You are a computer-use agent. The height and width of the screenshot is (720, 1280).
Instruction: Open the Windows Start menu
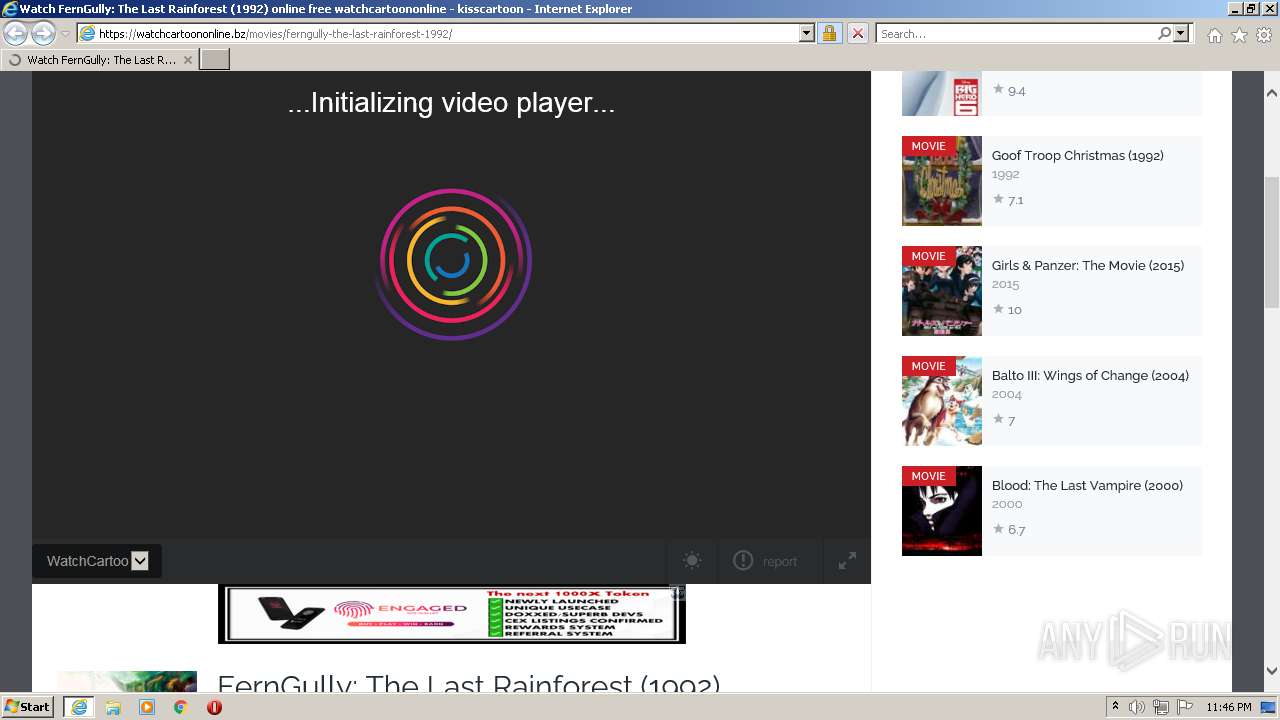click(x=27, y=707)
